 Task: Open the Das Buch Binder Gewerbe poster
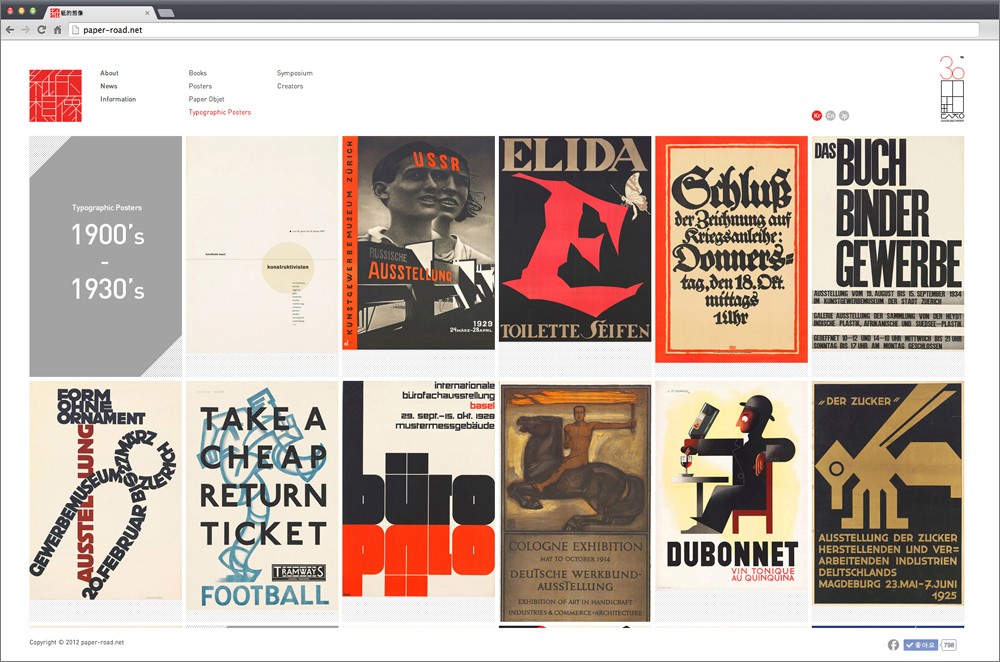[888, 243]
